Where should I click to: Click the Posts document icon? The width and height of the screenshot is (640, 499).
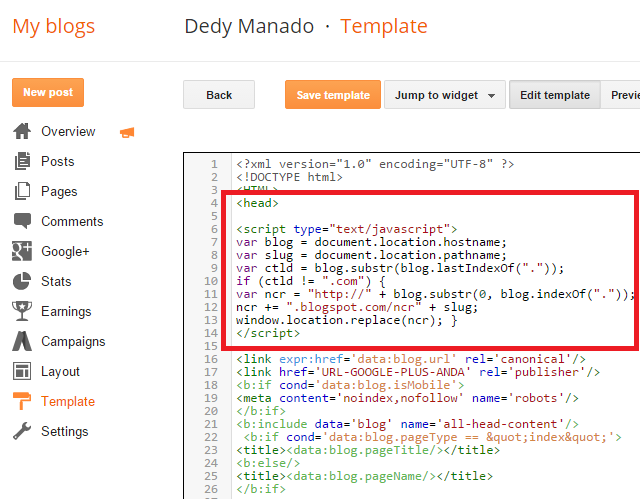[22, 161]
